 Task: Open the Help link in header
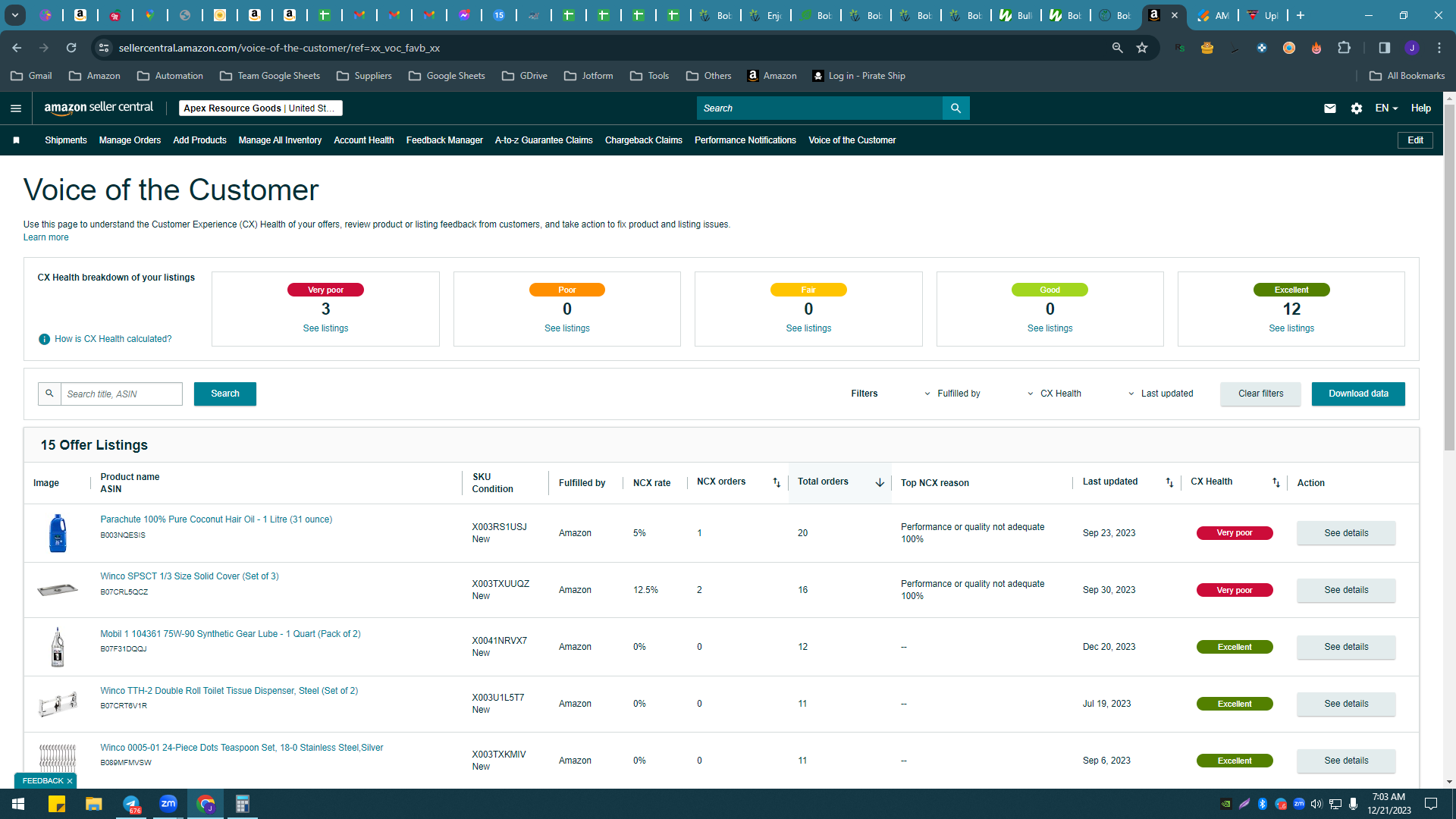1421,108
